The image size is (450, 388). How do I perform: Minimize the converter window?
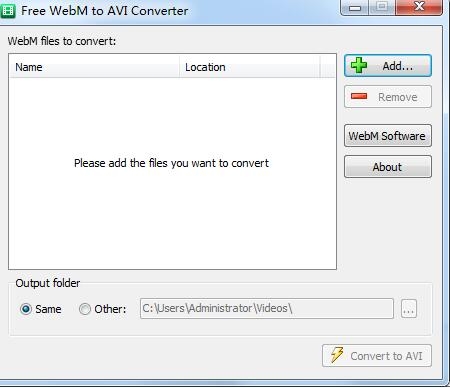(355, 7)
